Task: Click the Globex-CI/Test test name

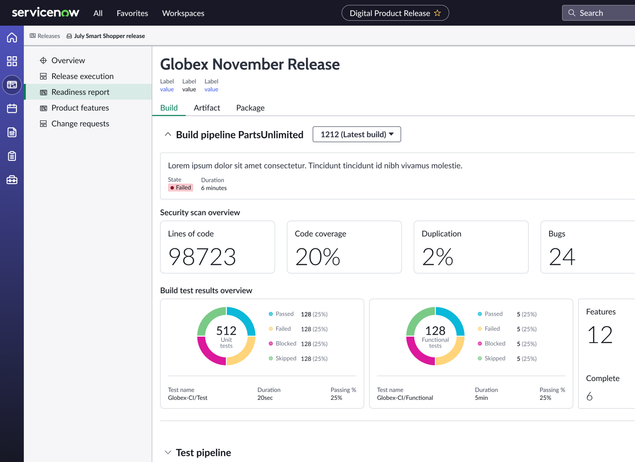Action: (188, 398)
